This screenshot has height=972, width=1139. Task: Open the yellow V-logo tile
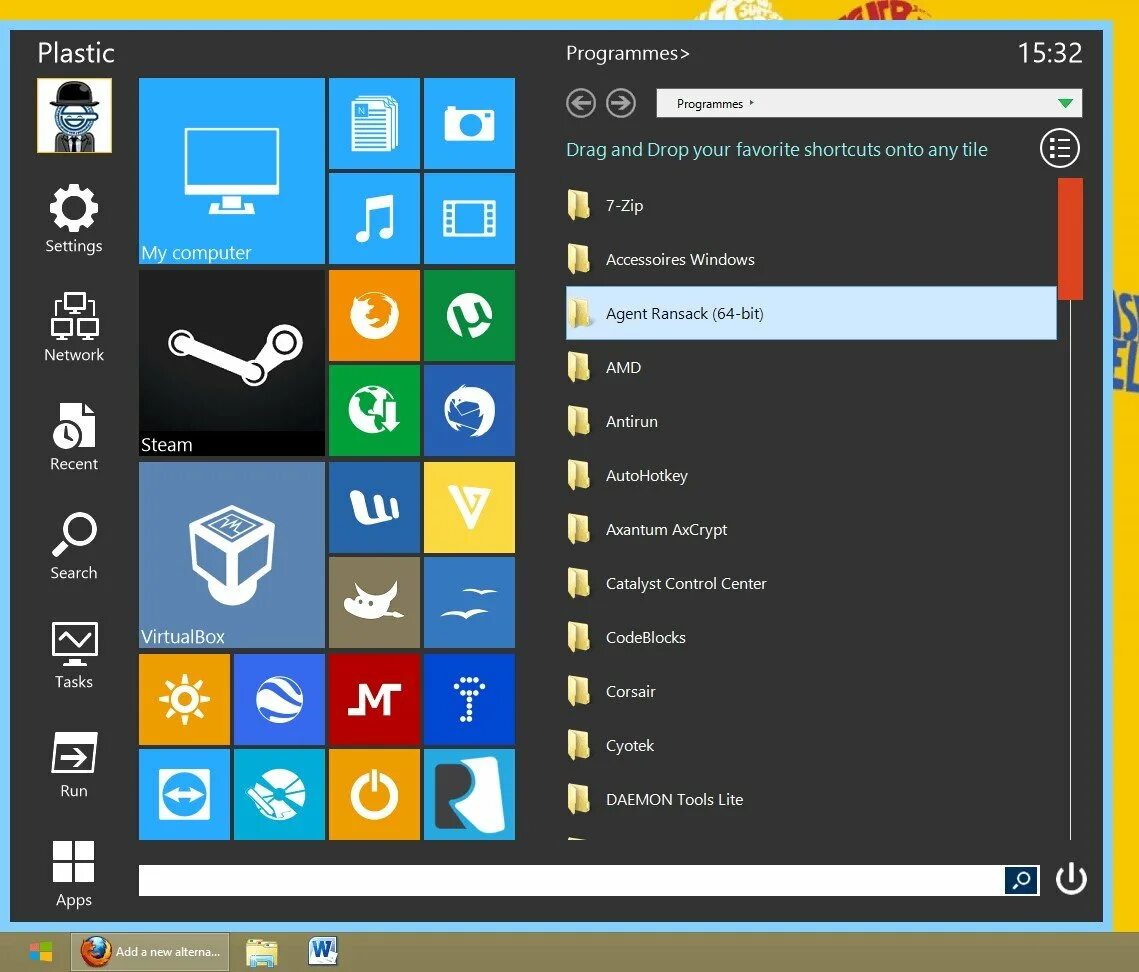point(469,507)
